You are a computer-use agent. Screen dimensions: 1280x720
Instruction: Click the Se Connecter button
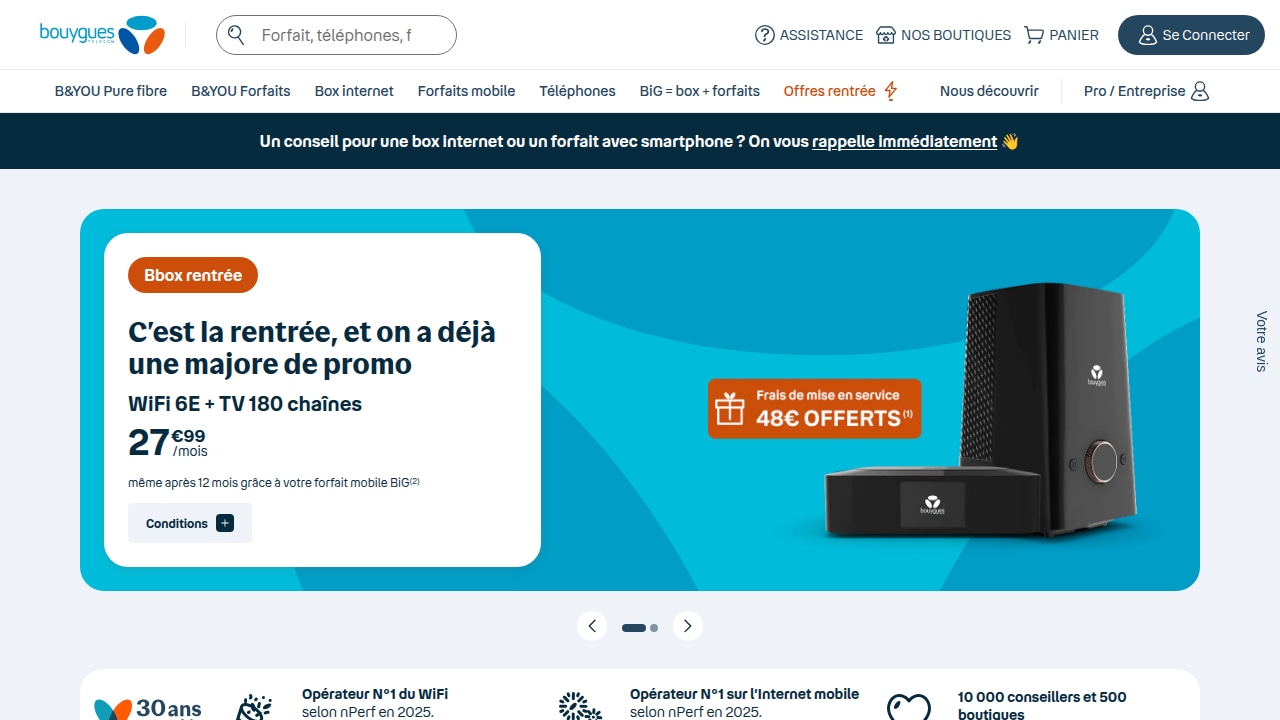(1191, 35)
